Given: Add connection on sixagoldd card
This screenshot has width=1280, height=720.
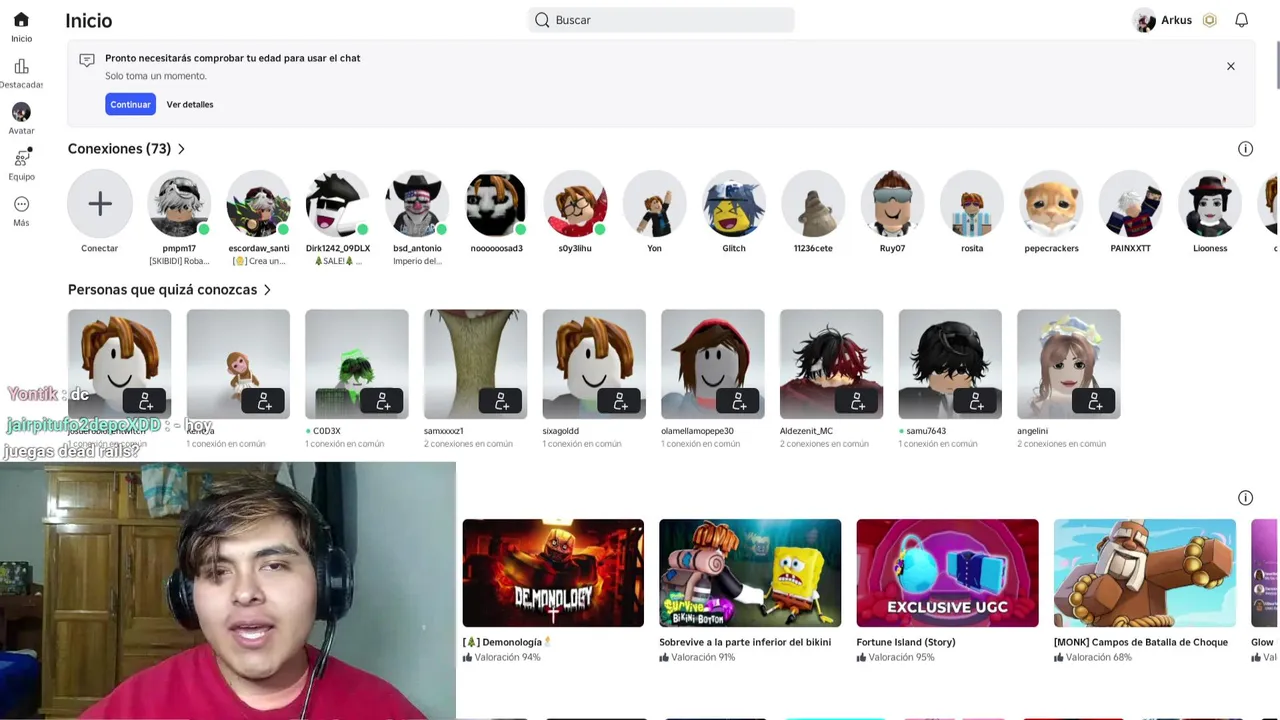Looking at the screenshot, I should pos(620,401).
